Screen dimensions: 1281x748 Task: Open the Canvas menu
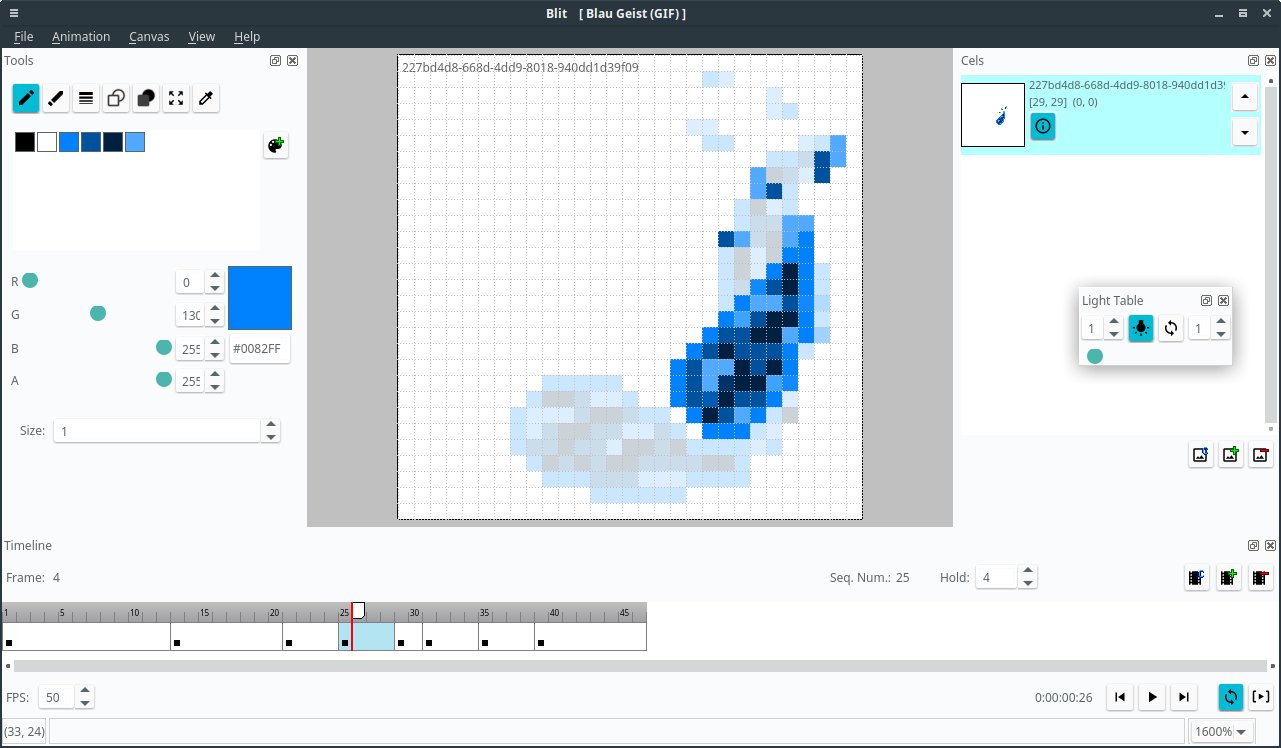coord(149,36)
